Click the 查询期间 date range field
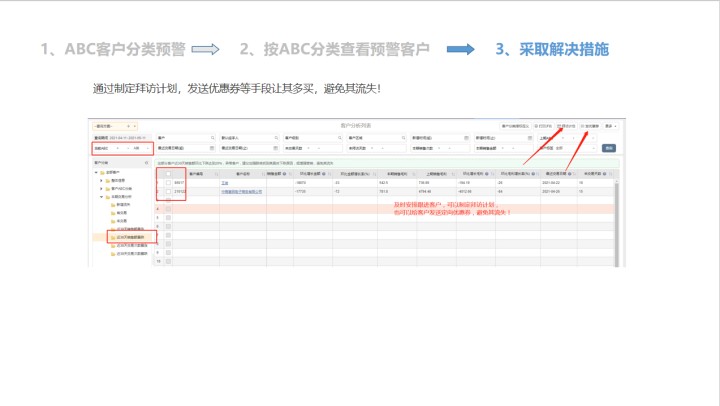720x406 pixels. click(x=120, y=138)
